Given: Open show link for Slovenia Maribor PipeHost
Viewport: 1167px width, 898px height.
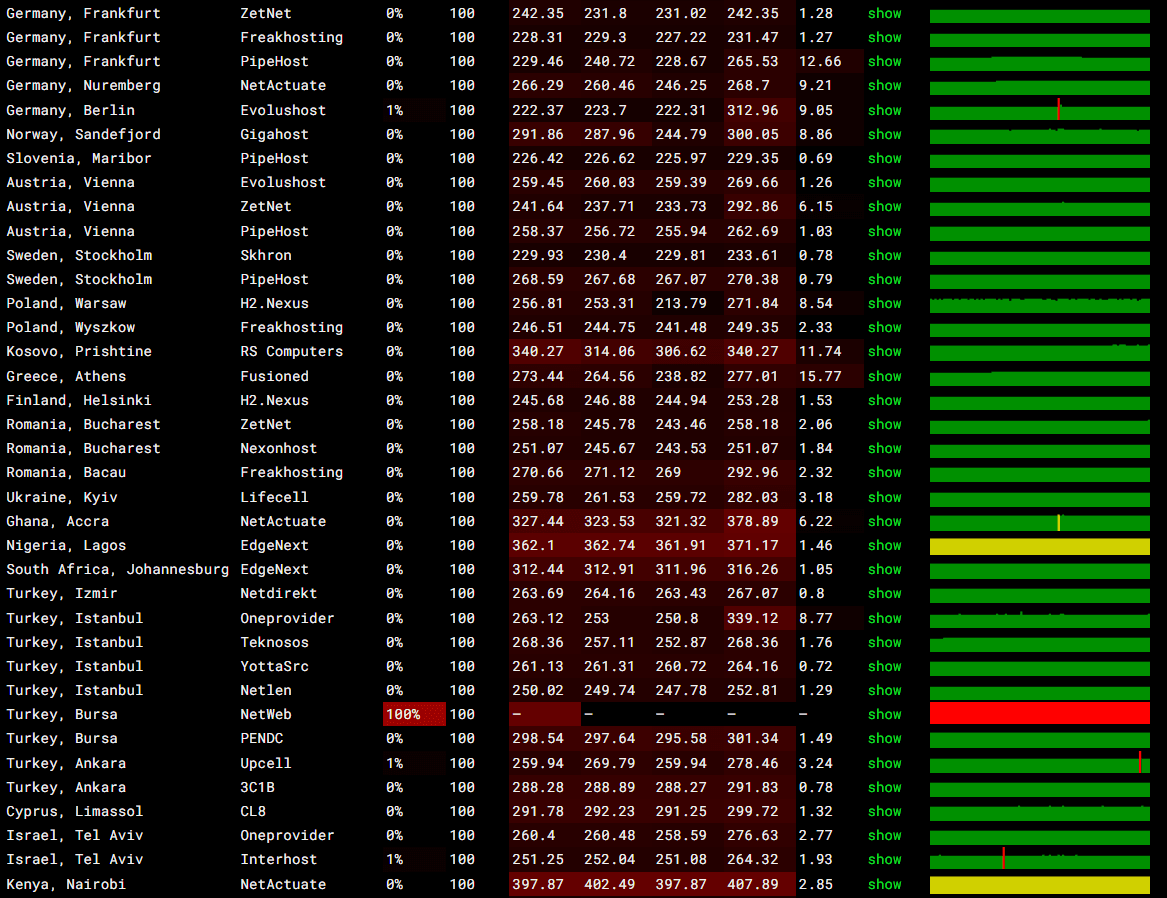Looking at the screenshot, I should click(x=884, y=158).
